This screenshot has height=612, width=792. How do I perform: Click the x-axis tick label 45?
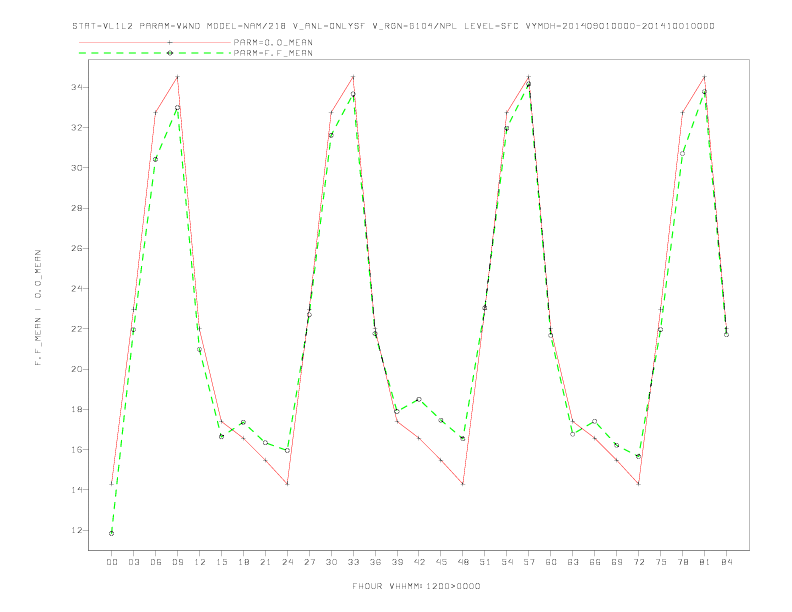point(441,562)
